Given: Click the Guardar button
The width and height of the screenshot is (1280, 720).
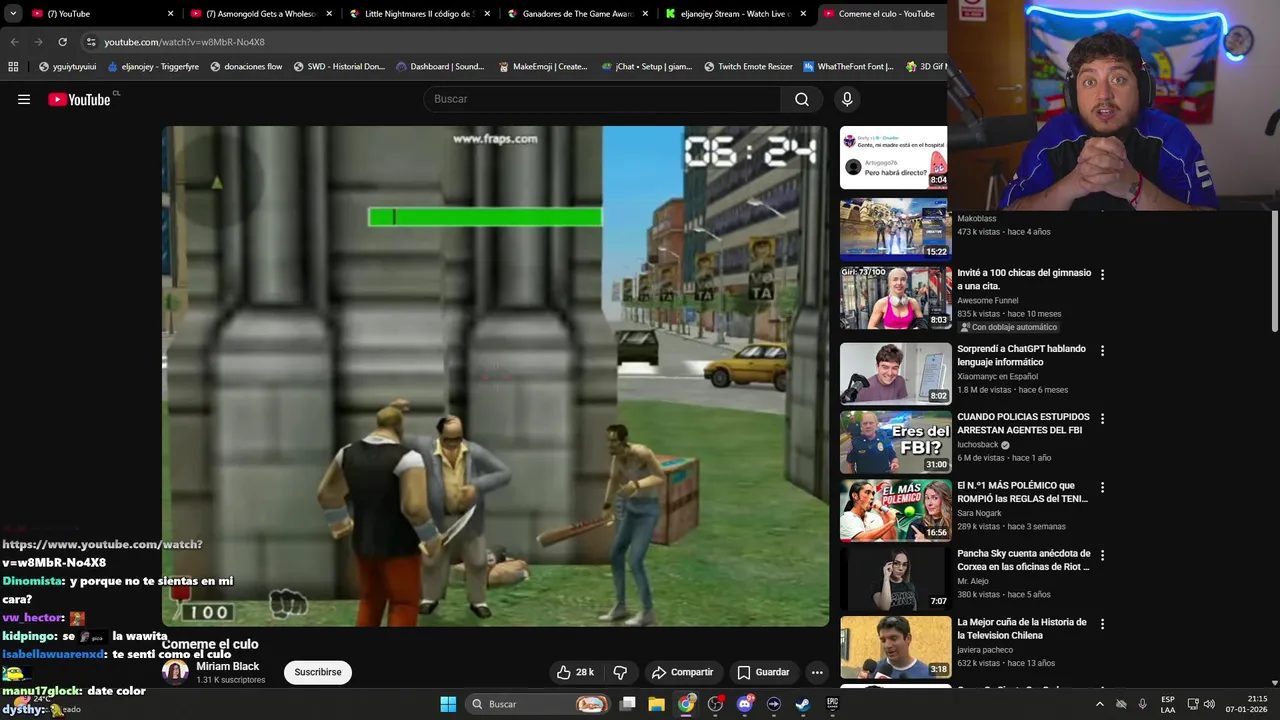Looking at the screenshot, I should [763, 672].
